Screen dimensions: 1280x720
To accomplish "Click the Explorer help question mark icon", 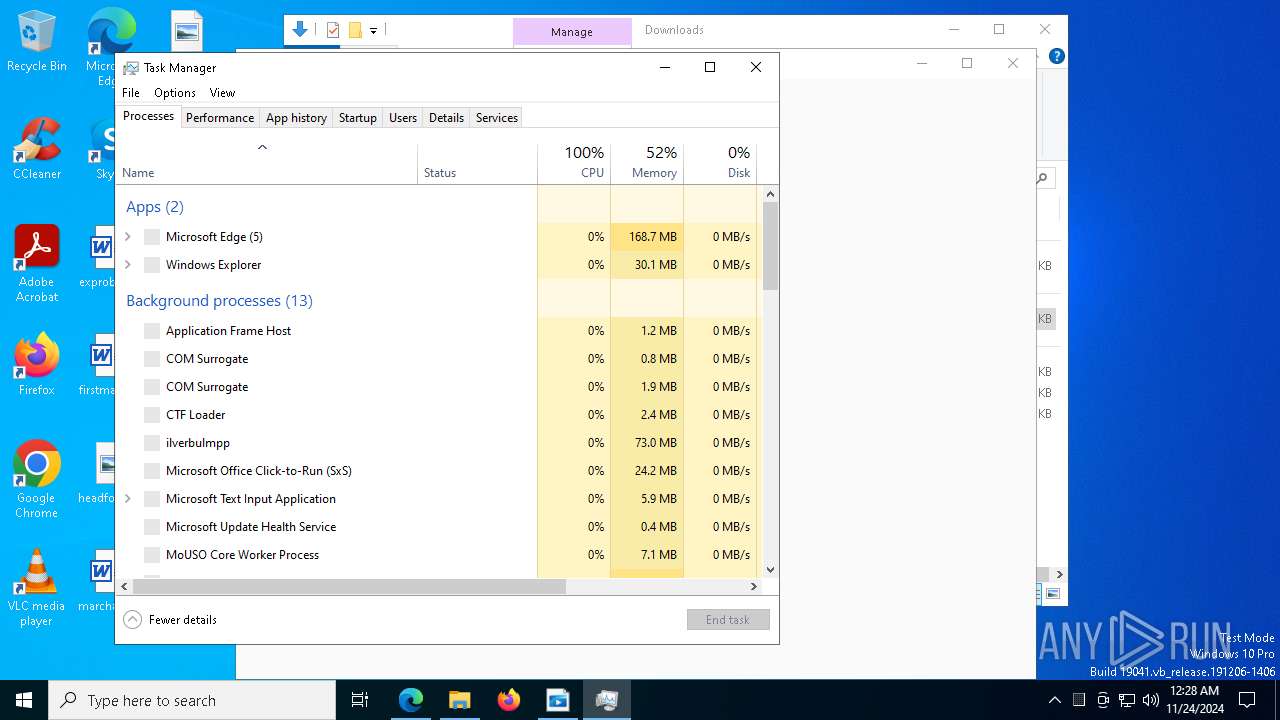I will pyautogui.click(x=1056, y=56).
